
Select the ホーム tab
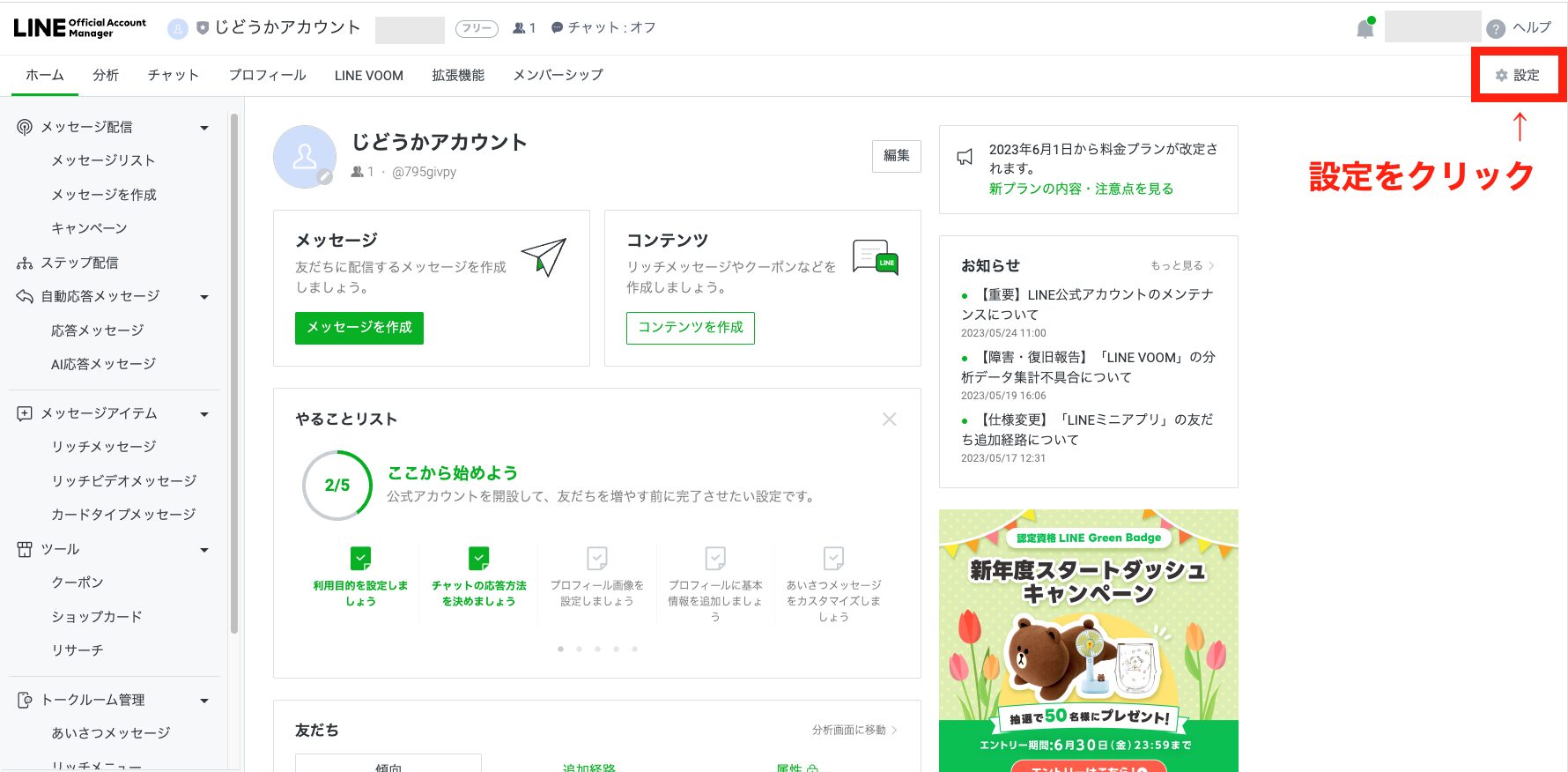coord(45,75)
